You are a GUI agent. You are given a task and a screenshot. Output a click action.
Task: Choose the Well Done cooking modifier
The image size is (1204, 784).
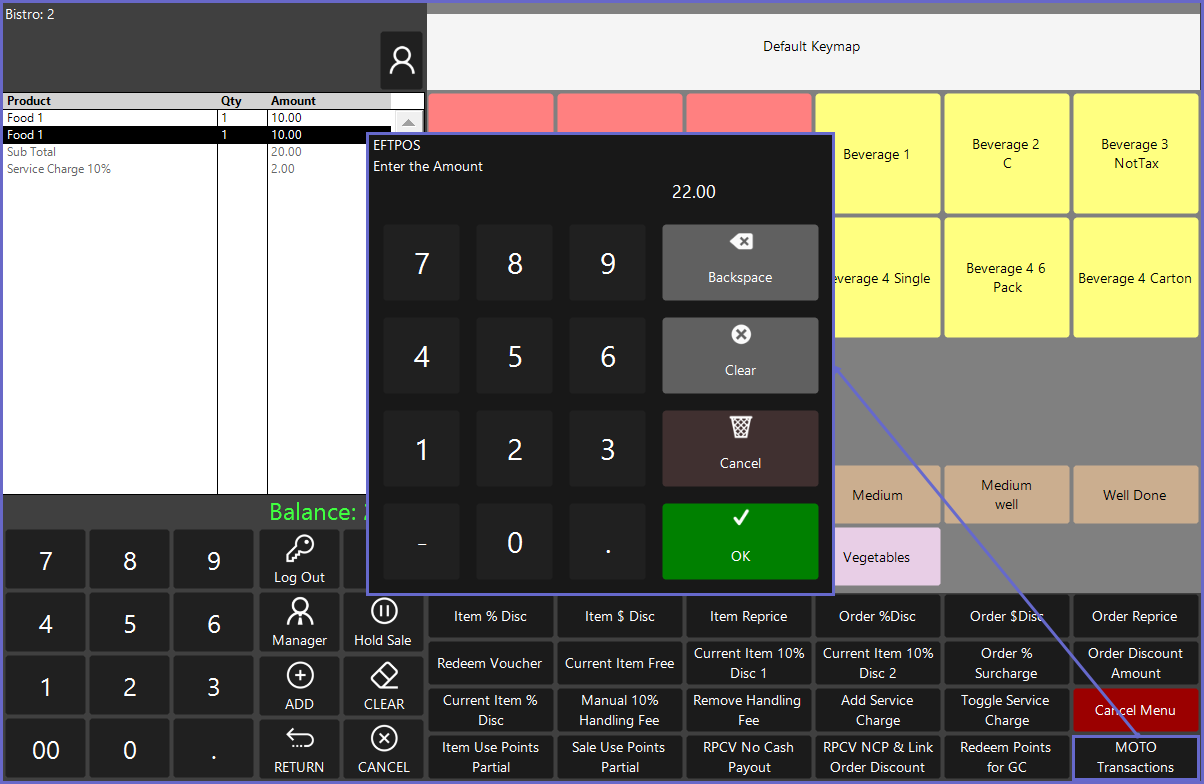(x=1135, y=495)
